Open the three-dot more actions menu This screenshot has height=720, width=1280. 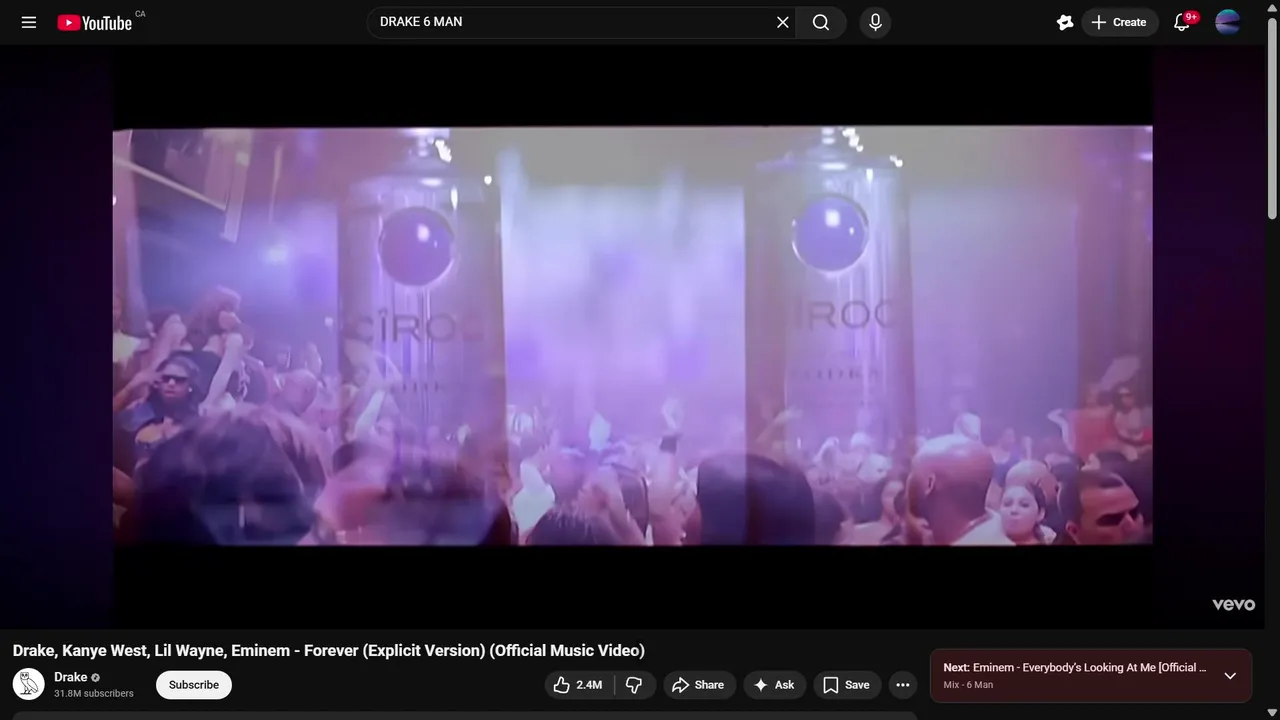903,685
